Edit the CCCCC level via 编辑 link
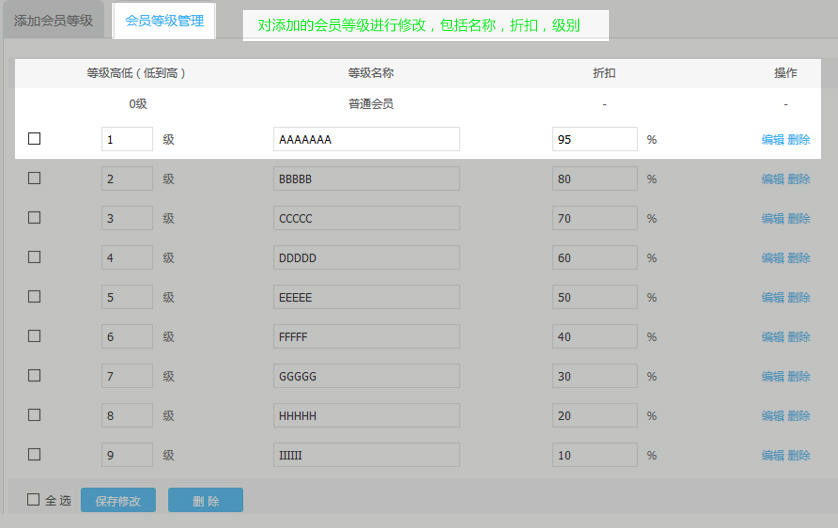Image resolution: width=838 pixels, height=528 pixels. [x=772, y=219]
